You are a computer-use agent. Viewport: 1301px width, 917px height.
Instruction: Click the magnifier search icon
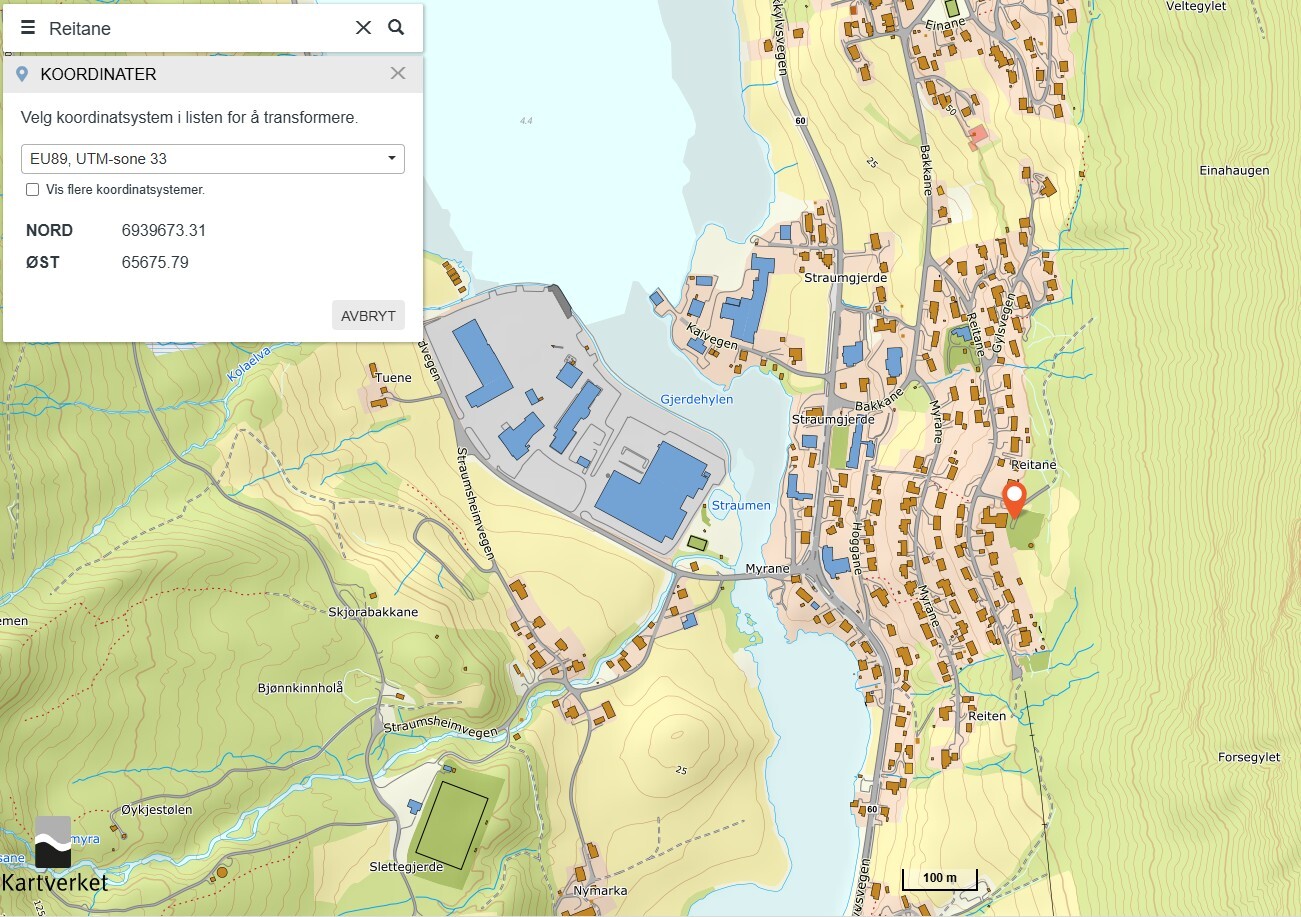(x=396, y=28)
